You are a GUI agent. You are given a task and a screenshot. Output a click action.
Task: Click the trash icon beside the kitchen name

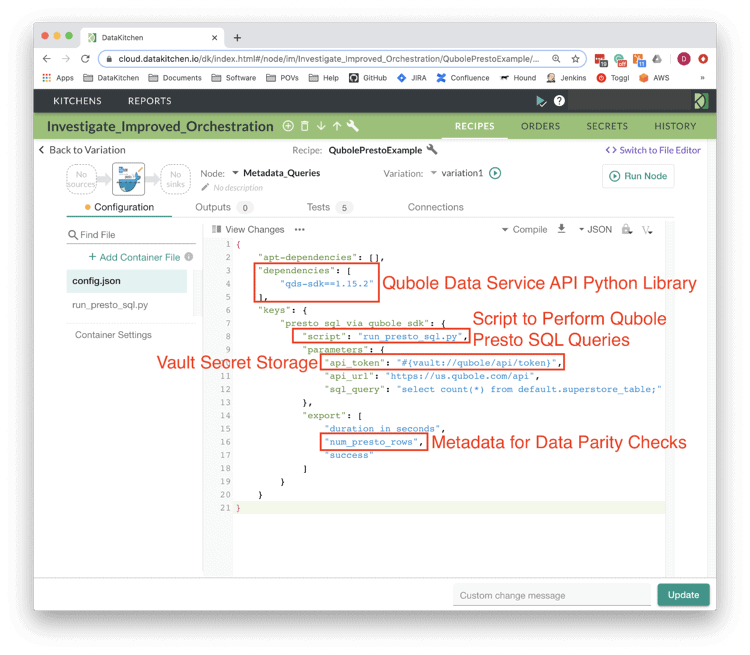[304, 127]
